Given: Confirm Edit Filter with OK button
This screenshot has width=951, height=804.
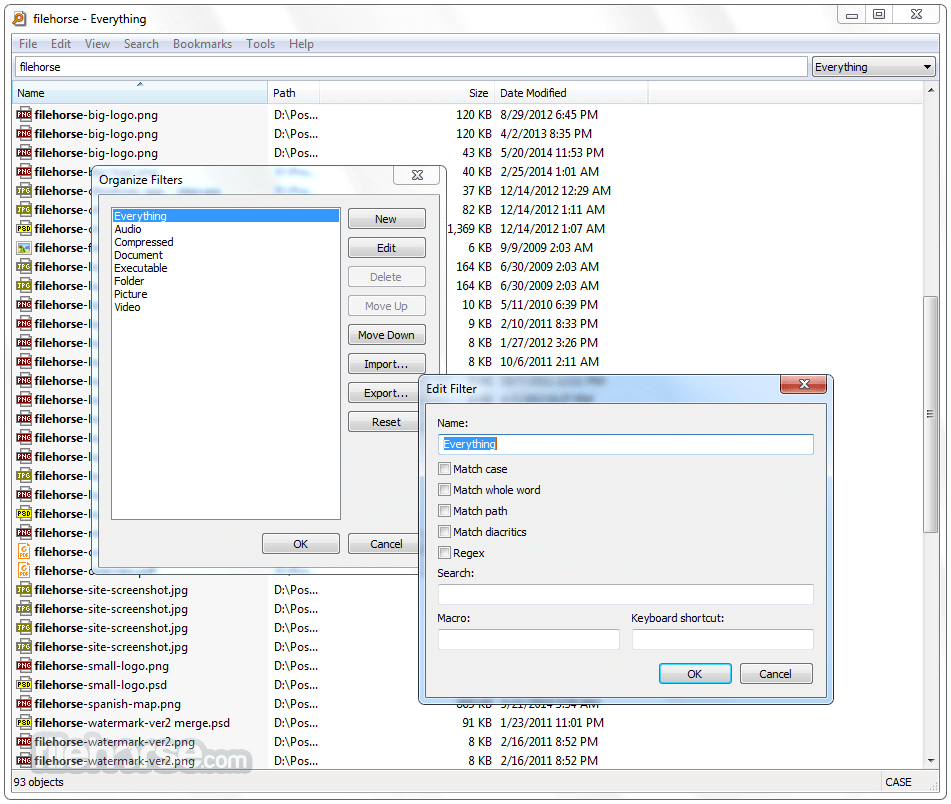Looking at the screenshot, I should [x=695, y=674].
